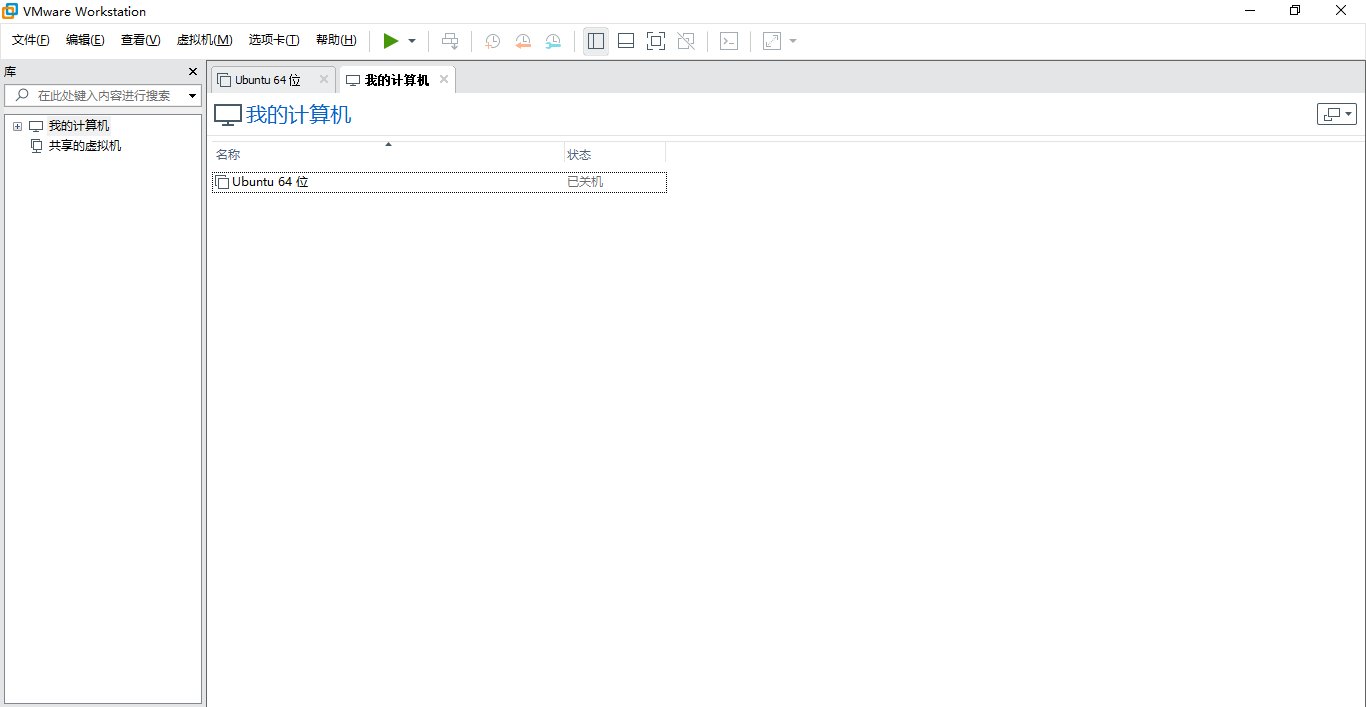
Task: Close the 我的计算机 tab
Action: click(444, 79)
